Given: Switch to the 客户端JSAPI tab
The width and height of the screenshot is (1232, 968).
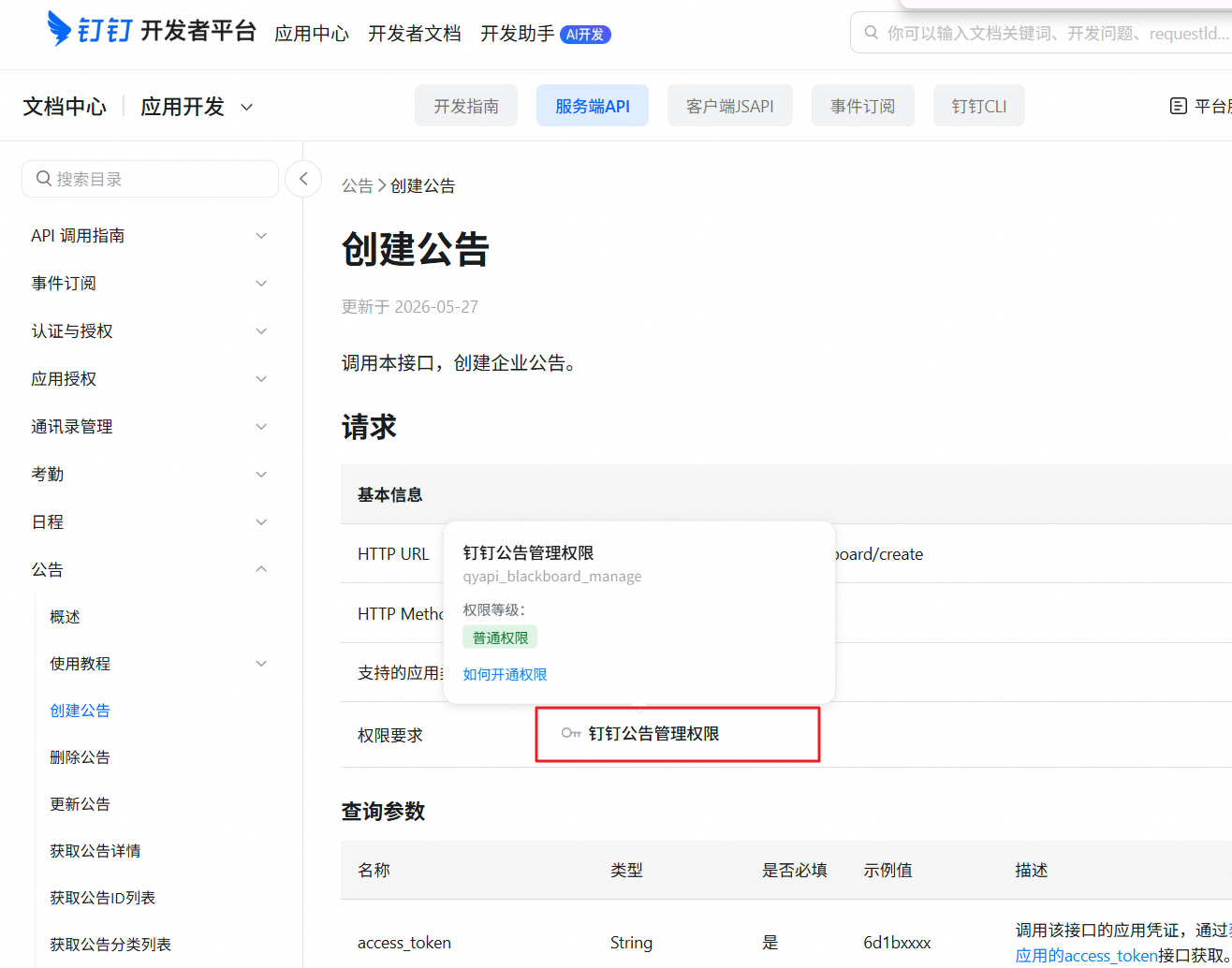Looking at the screenshot, I should (x=730, y=106).
